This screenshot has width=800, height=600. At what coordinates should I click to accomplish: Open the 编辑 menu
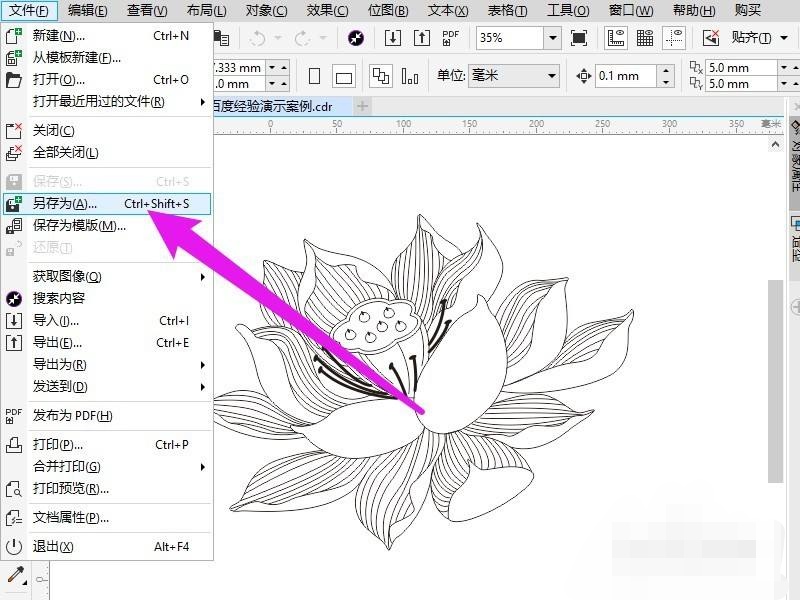(x=88, y=10)
